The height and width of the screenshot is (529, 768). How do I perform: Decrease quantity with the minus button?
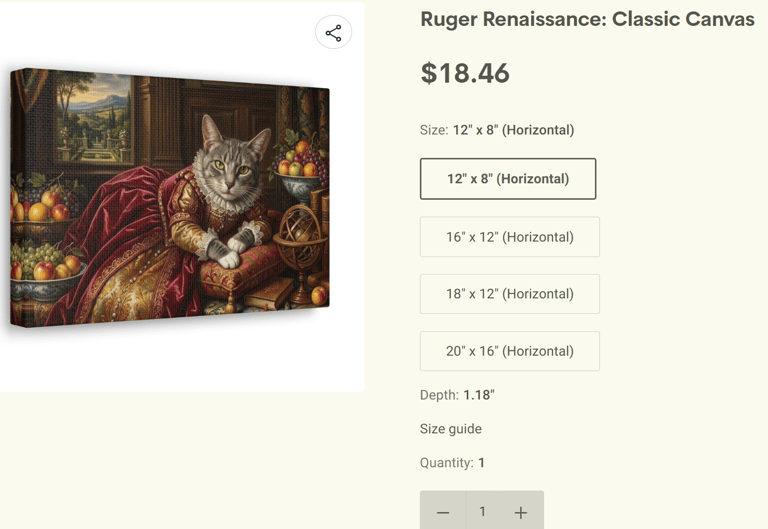click(x=443, y=512)
